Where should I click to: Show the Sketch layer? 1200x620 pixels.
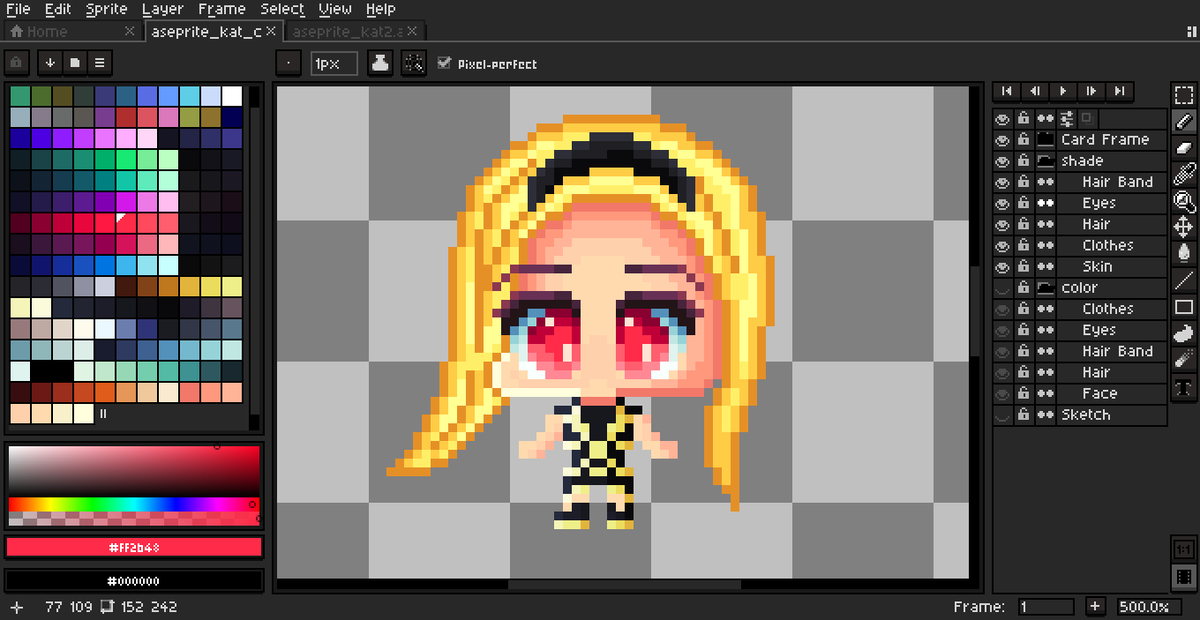coord(1002,415)
